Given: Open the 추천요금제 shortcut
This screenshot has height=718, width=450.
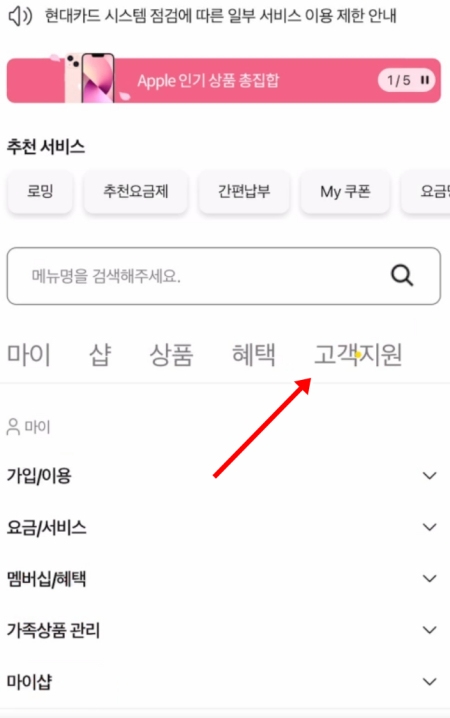Looking at the screenshot, I should (x=136, y=191).
